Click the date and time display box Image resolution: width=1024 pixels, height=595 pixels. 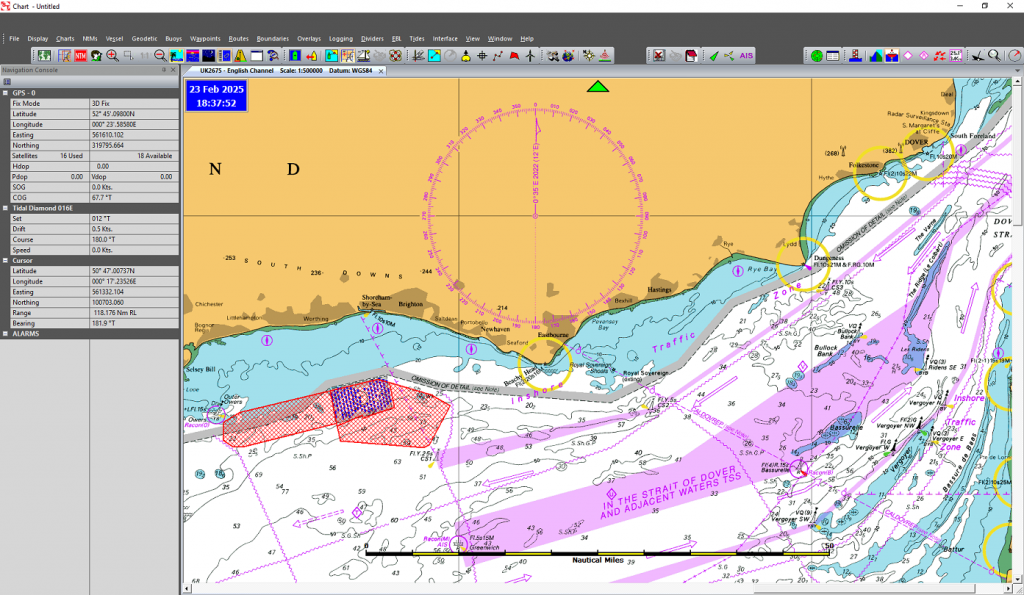click(217, 96)
